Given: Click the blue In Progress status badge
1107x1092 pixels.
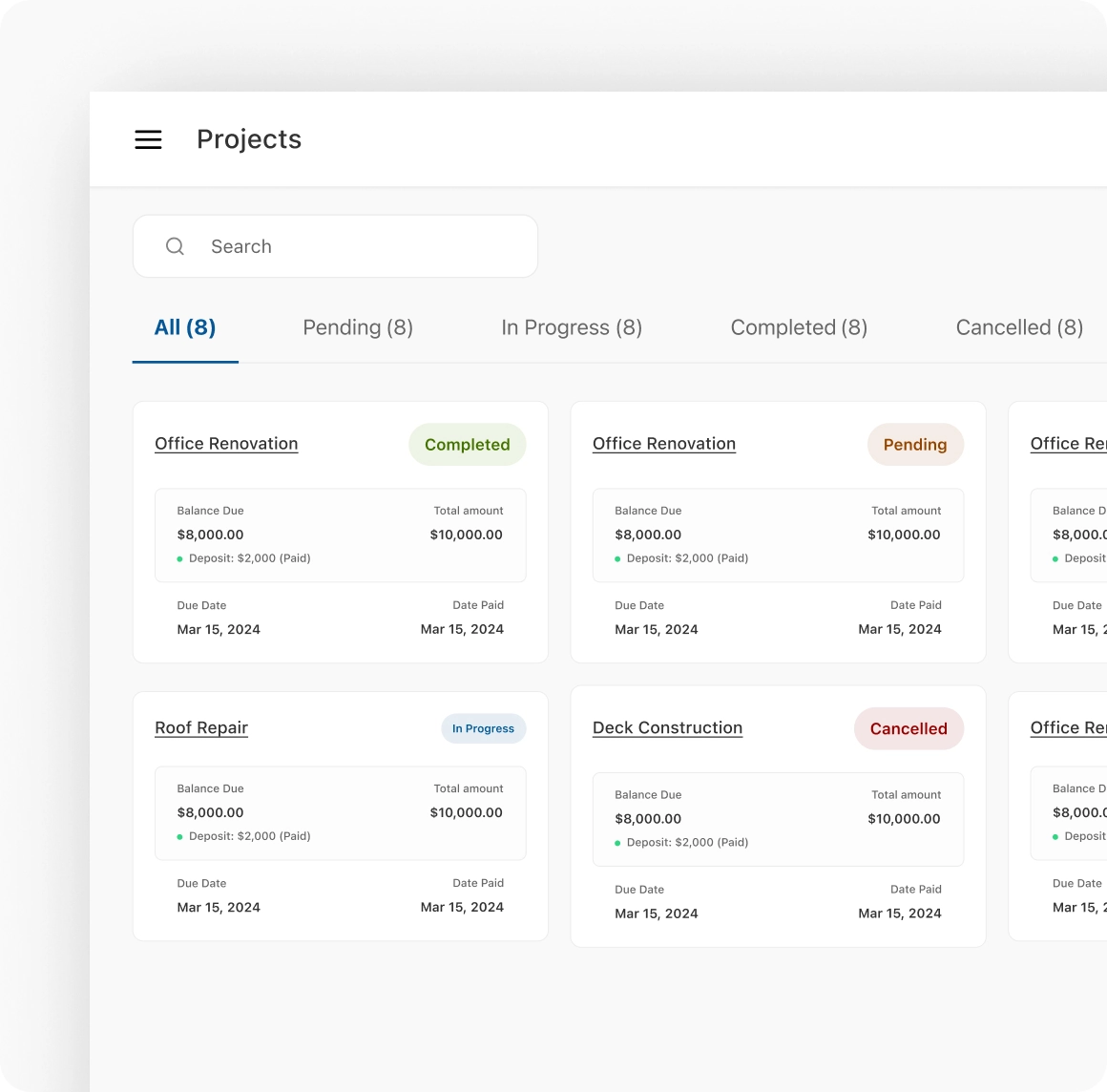Looking at the screenshot, I should coord(483,728).
